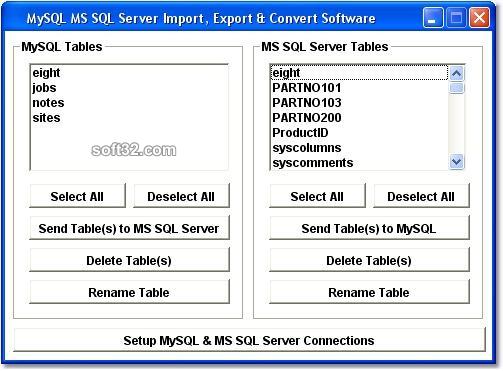Image resolution: width=503 pixels, height=371 pixels.
Task: Select 'eight' in the MS SQL Server Tables list
Action: [359, 73]
